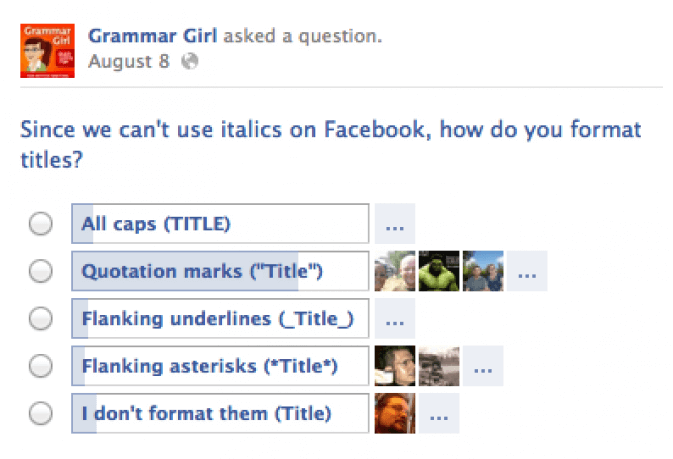
Task: Open the August 8 timestamp link
Action: pyautogui.click(x=129, y=61)
